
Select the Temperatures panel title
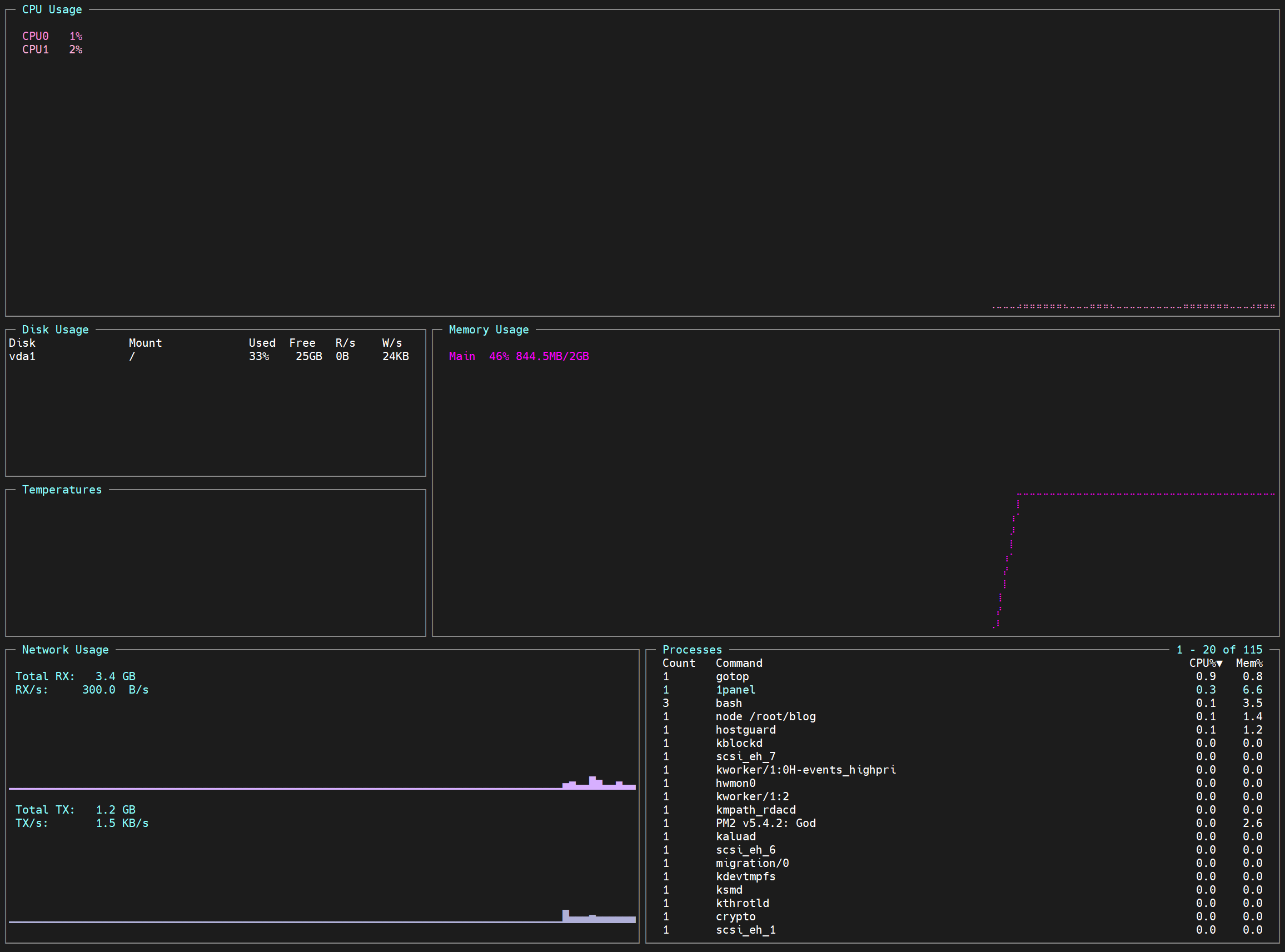tap(62, 490)
